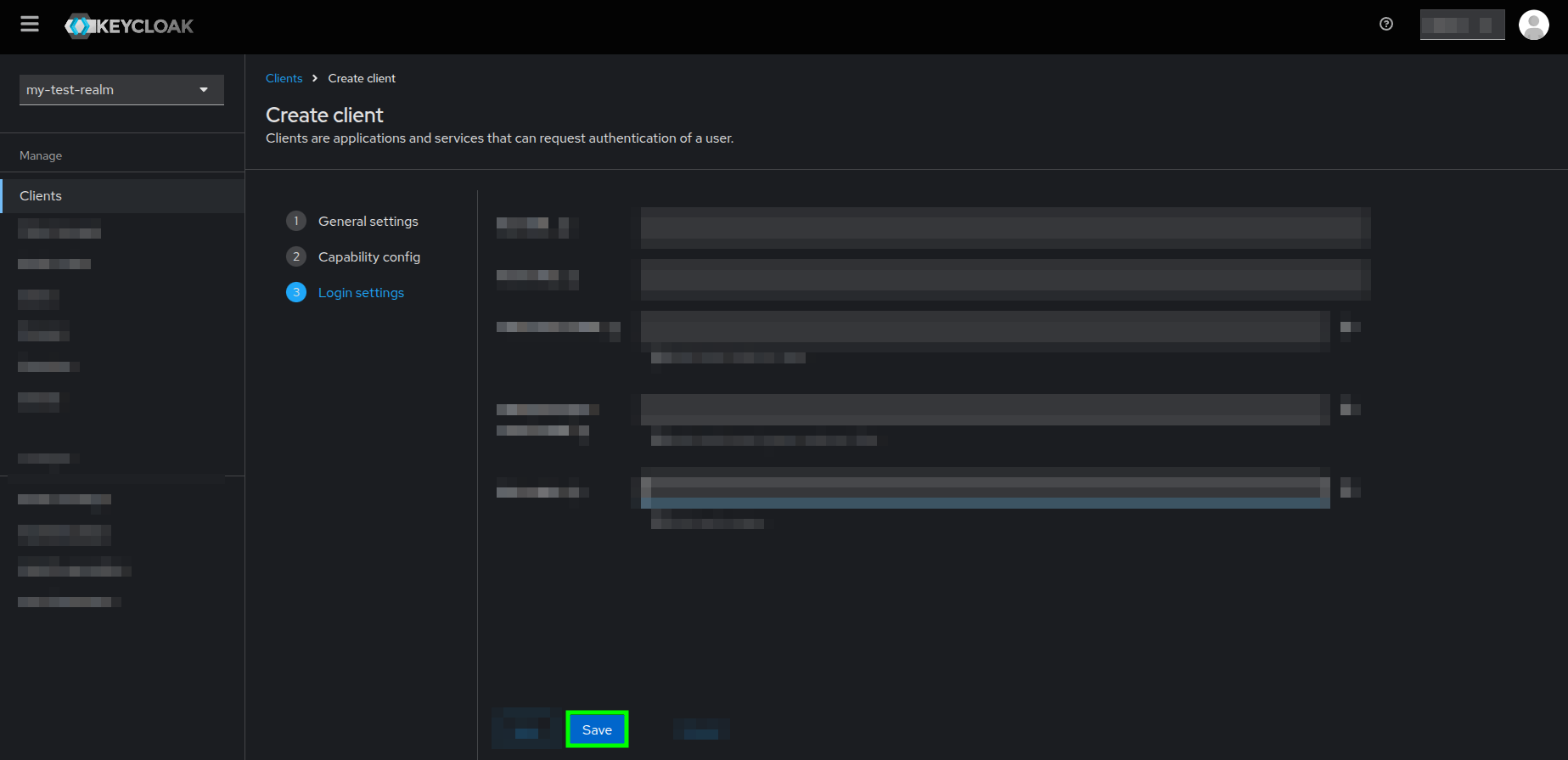
Task: Go to step 2 Capability config
Action: [x=353, y=256]
